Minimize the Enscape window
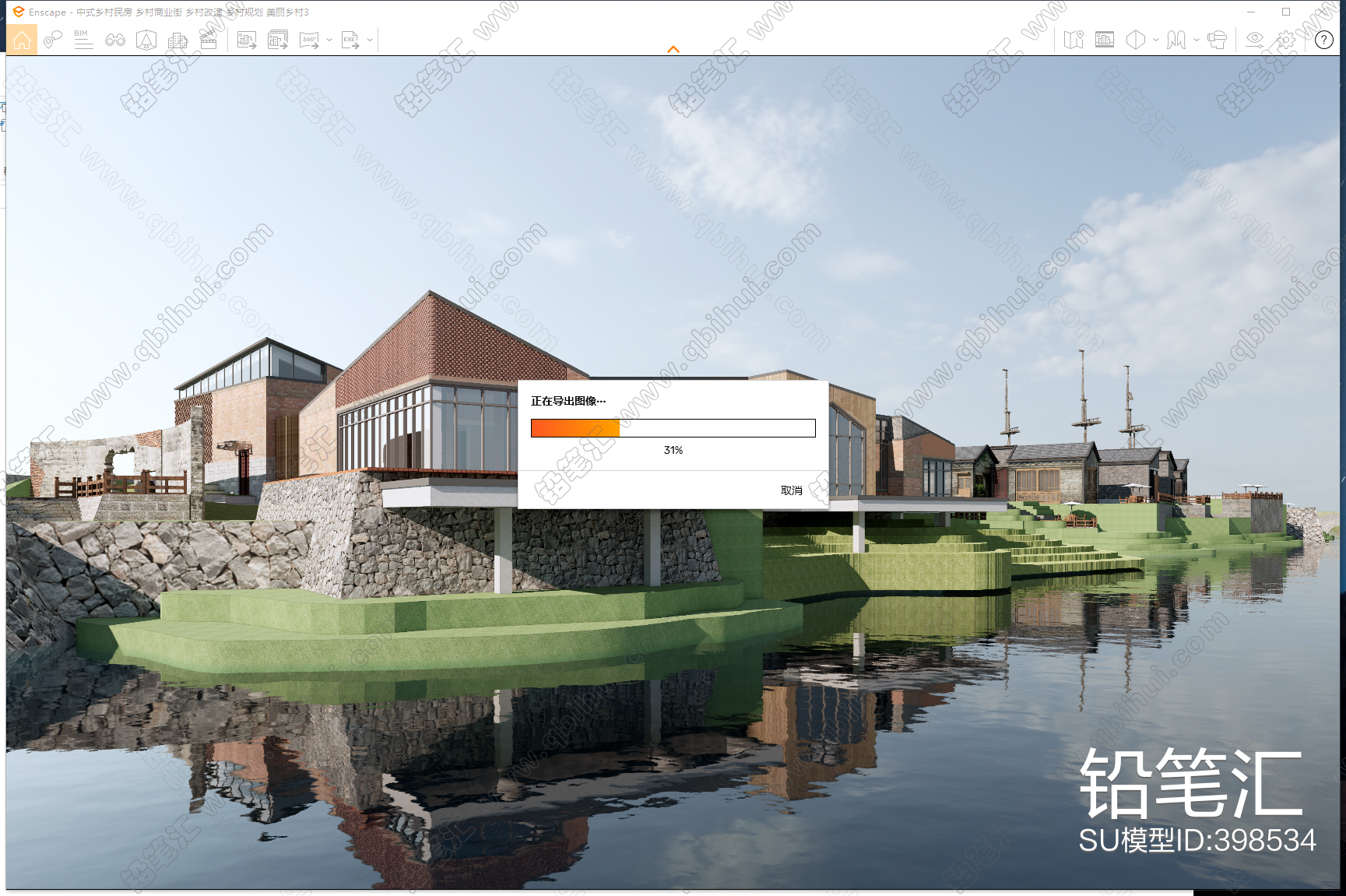Viewport: 1346px width, 896px height. [1251, 12]
